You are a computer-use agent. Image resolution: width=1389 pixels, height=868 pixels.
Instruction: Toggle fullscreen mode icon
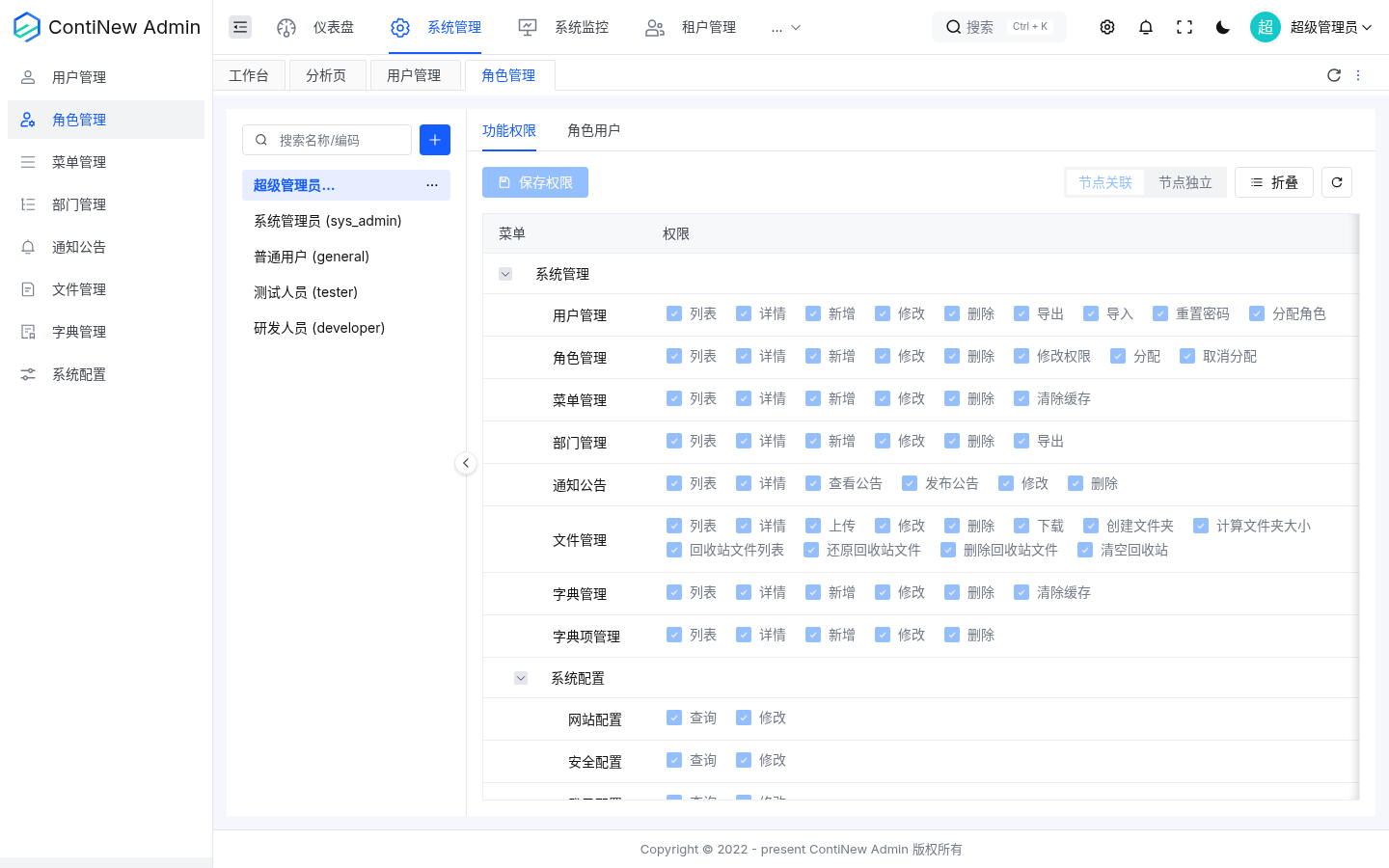point(1185,27)
